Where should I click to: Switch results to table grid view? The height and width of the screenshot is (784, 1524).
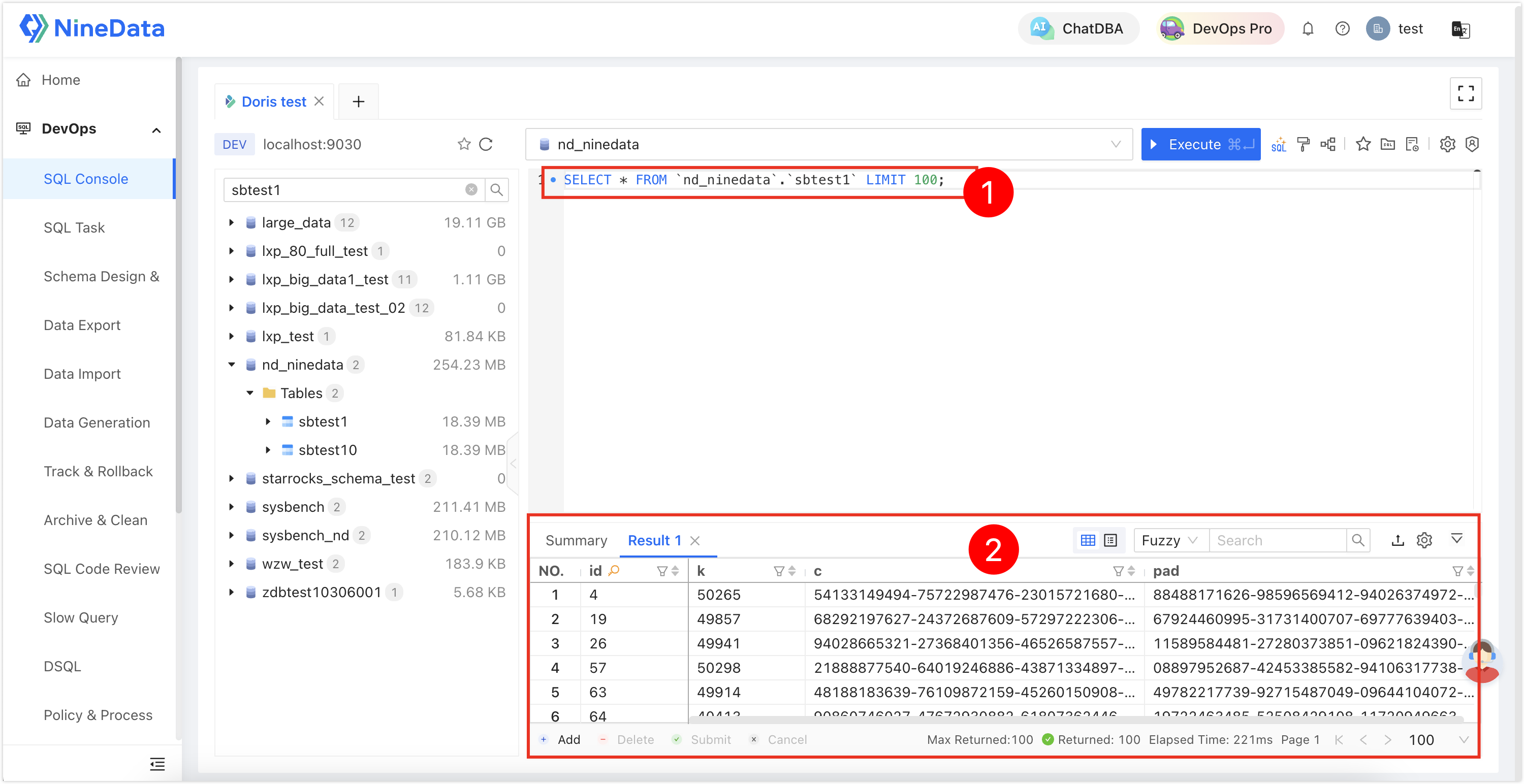(x=1088, y=540)
